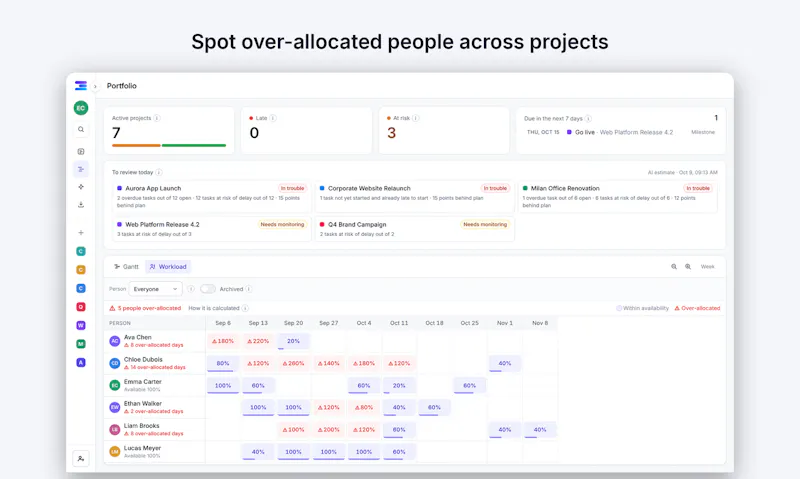Viewport: 800px width, 479px height.
Task: Click Chloe Dubois's 260% Sep 20 cell
Action: tap(293, 363)
